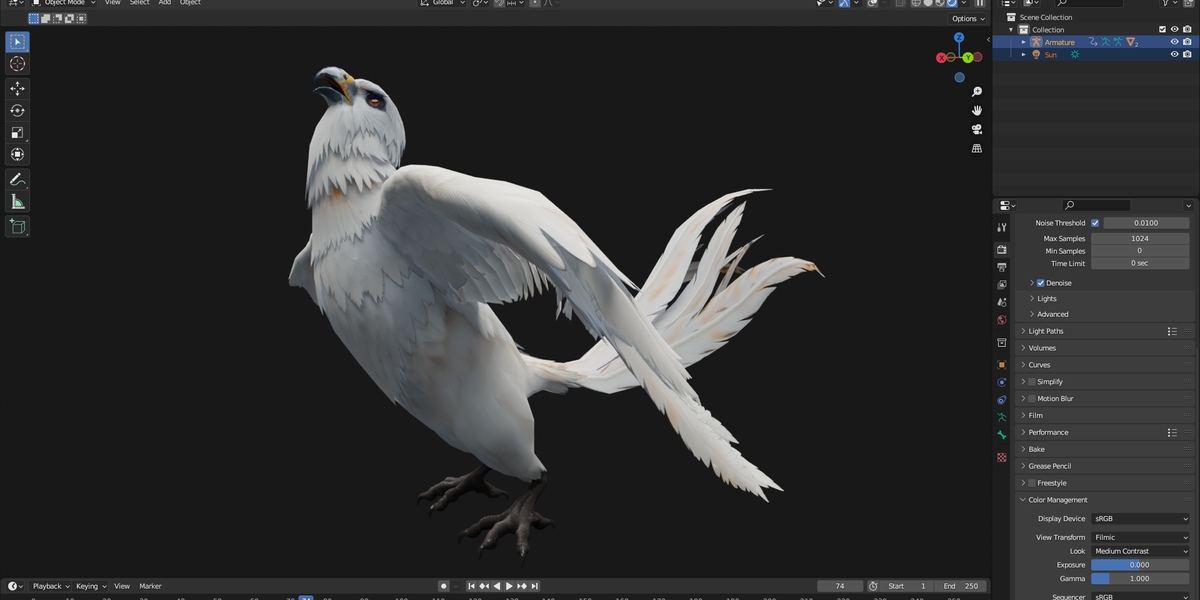Screen dimensions: 1200x600
Task: Open the Look Medium Contrast dropdown
Action: coord(1141,551)
